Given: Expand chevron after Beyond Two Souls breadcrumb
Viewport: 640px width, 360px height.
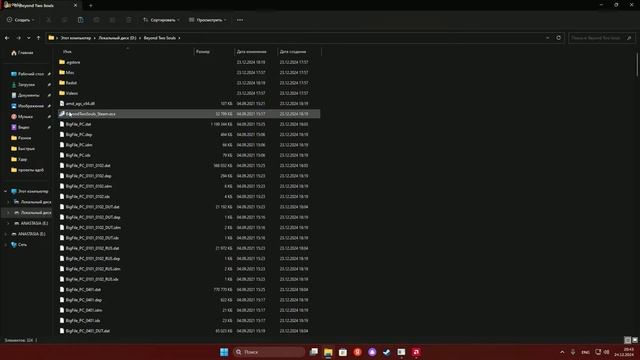Looking at the screenshot, I should pos(179,38).
